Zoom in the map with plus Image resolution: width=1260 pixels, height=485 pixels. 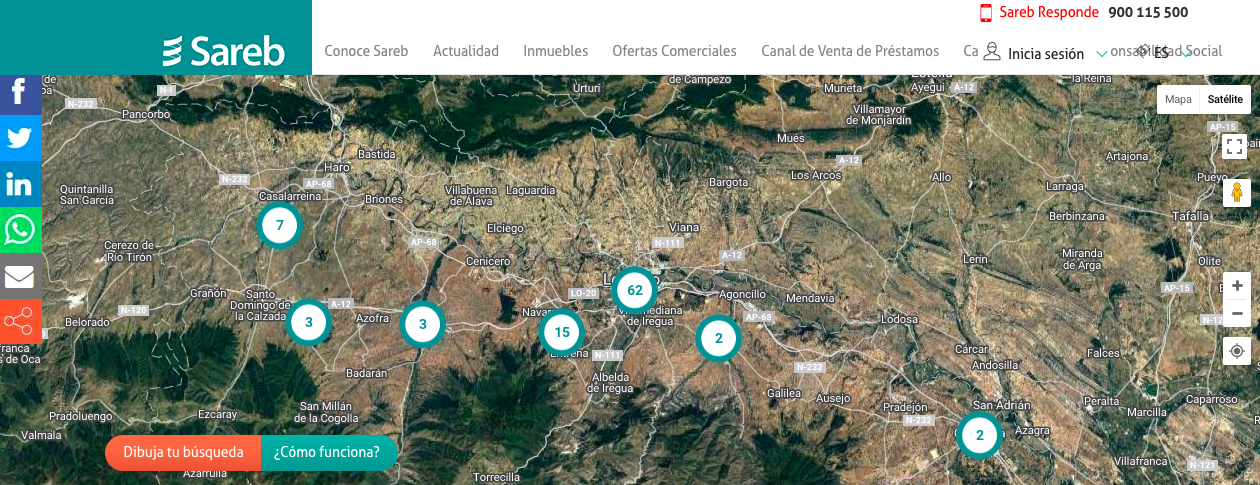point(1237,285)
